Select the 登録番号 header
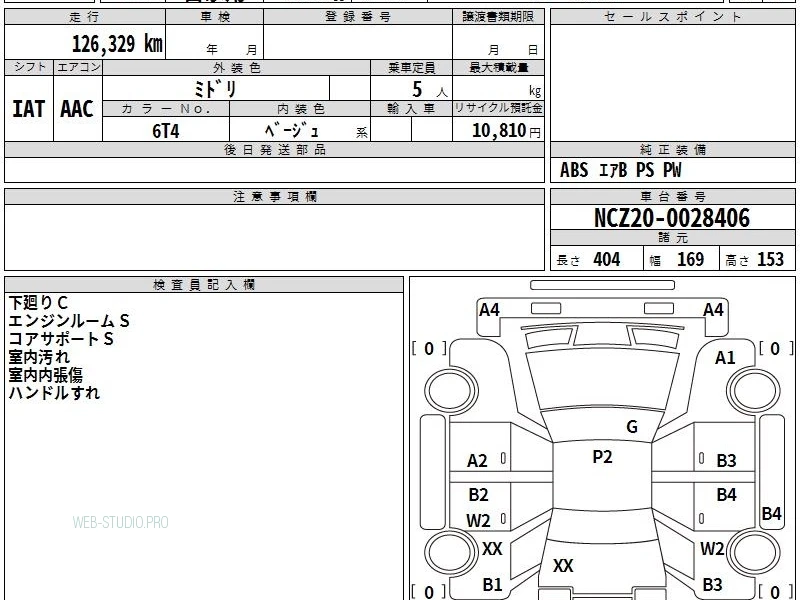800x600 pixels. (358, 17)
